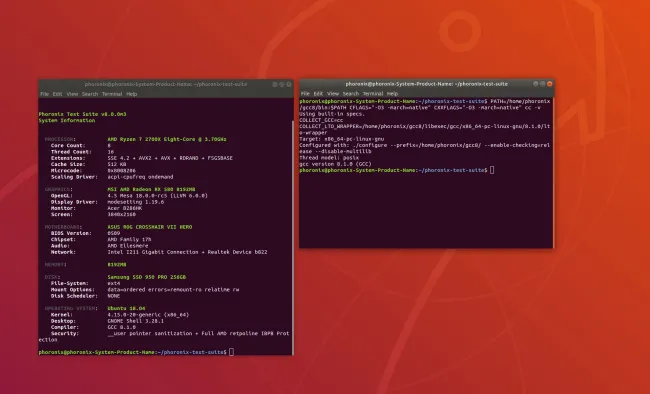Close the gcc output terminal window

pos(550,84)
